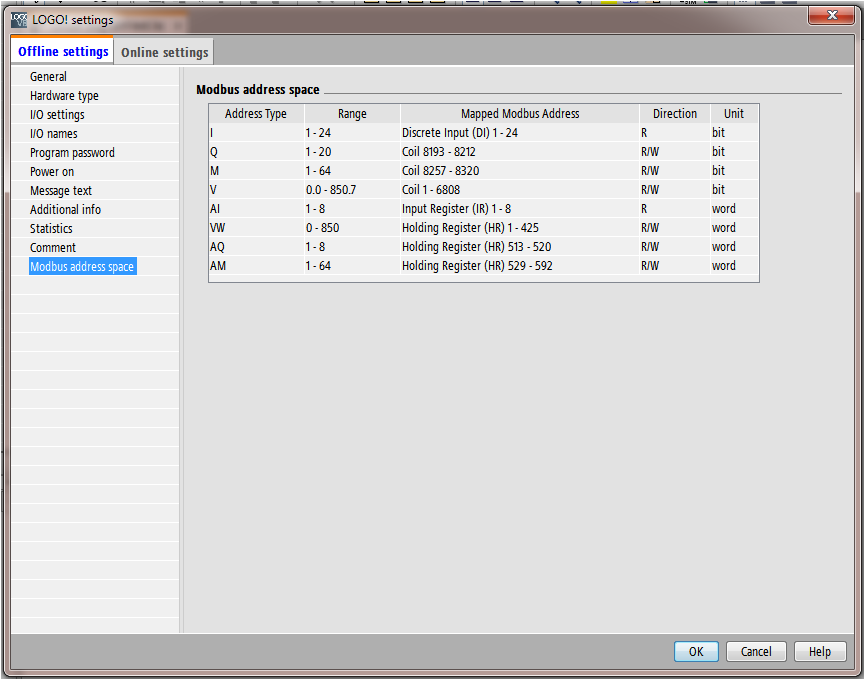Close the LOGO! settings dialog
Viewport: 865px width, 680px height.
click(831, 15)
